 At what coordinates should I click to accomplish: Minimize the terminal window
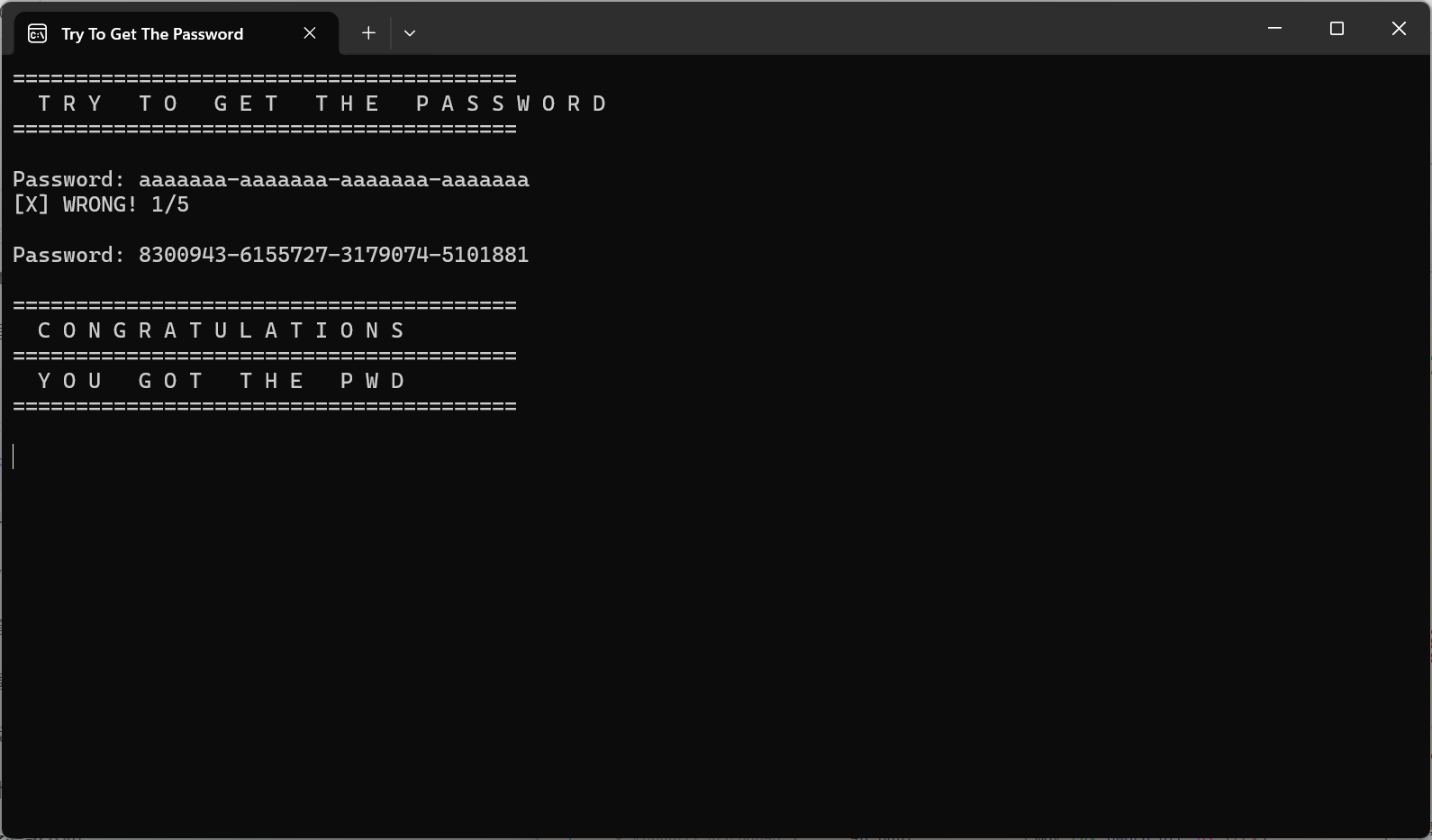coord(1274,29)
